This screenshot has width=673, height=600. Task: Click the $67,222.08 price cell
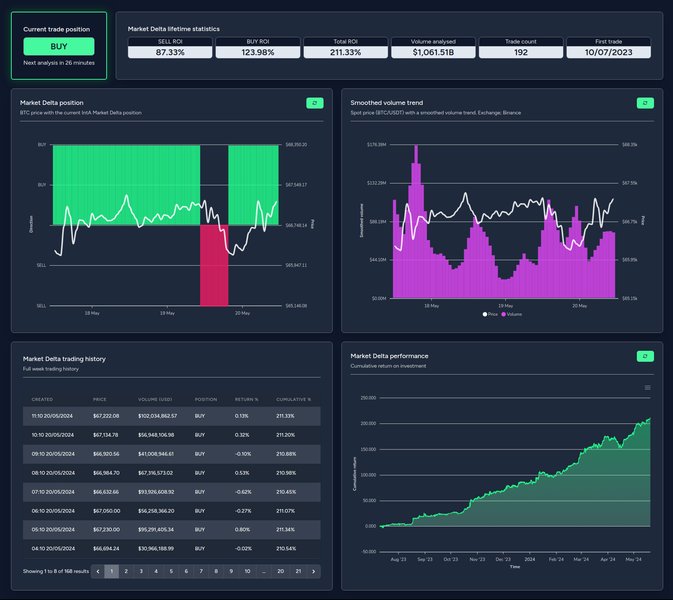(106, 416)
